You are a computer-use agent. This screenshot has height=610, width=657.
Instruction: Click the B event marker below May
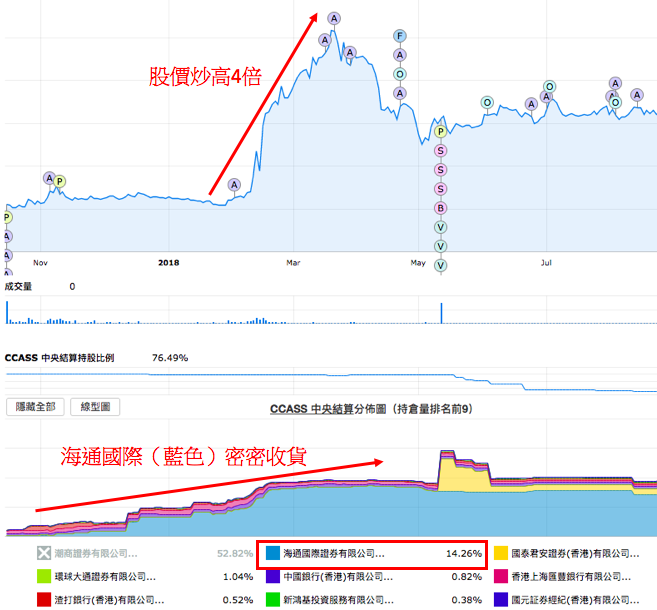[x=440, y=208]
